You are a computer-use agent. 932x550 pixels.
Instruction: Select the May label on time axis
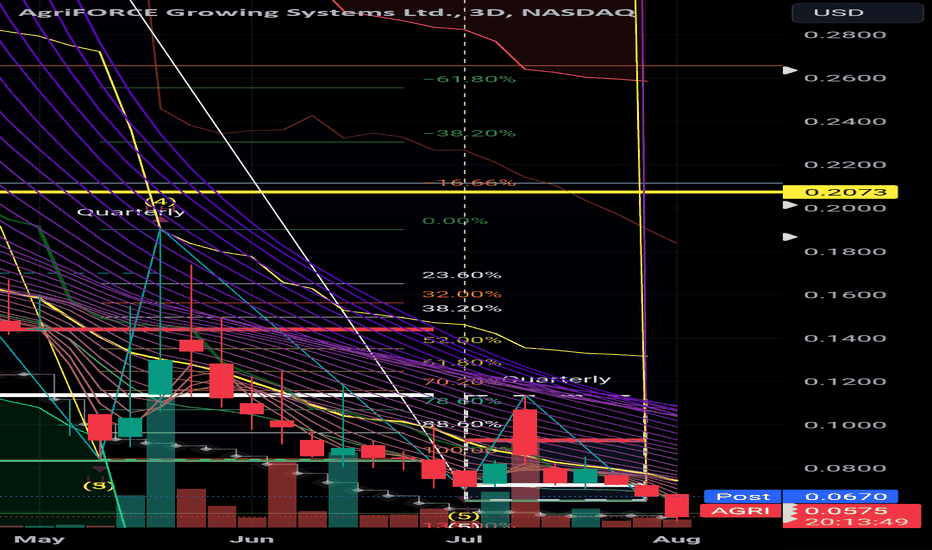pyautogui.click(x=39, y=539)
